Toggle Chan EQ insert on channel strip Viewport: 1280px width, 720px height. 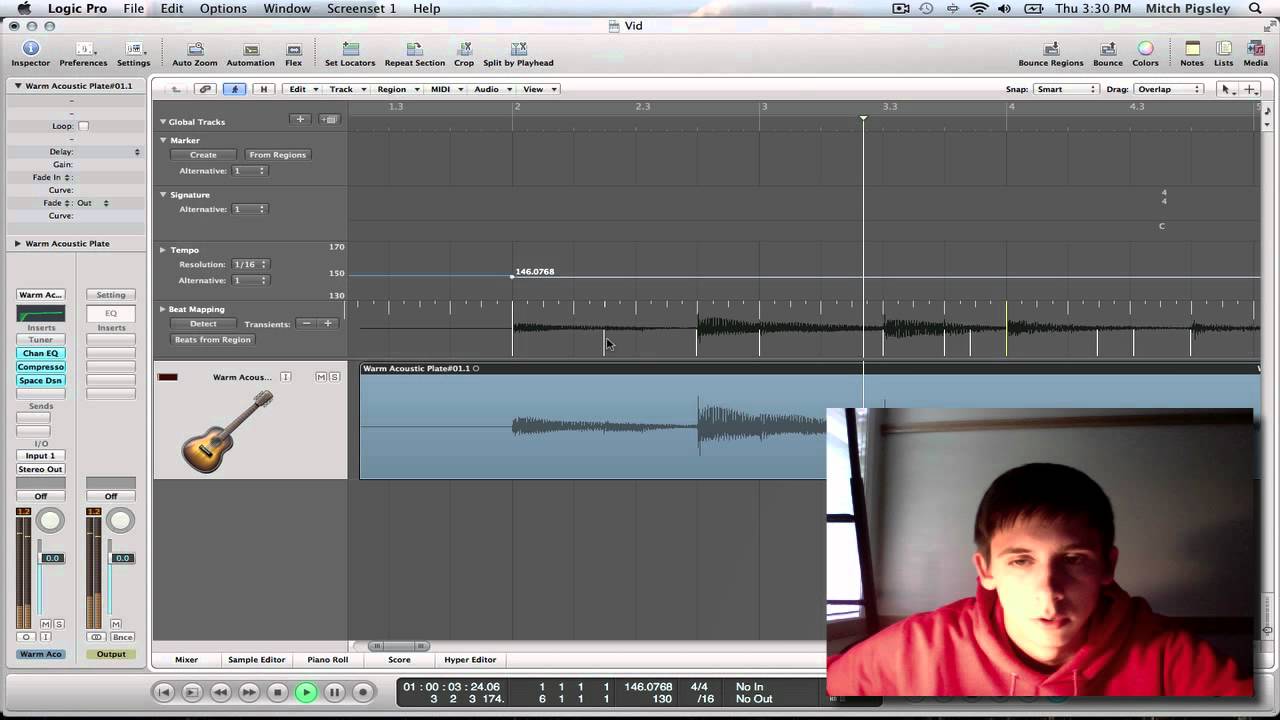point(41,353)
